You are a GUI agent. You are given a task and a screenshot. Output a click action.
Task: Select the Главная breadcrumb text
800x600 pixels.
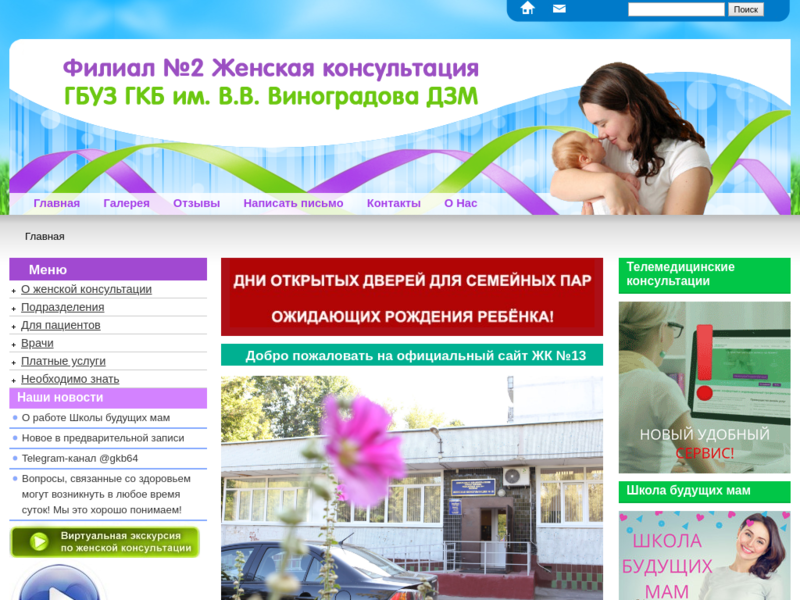pos(45,236)
